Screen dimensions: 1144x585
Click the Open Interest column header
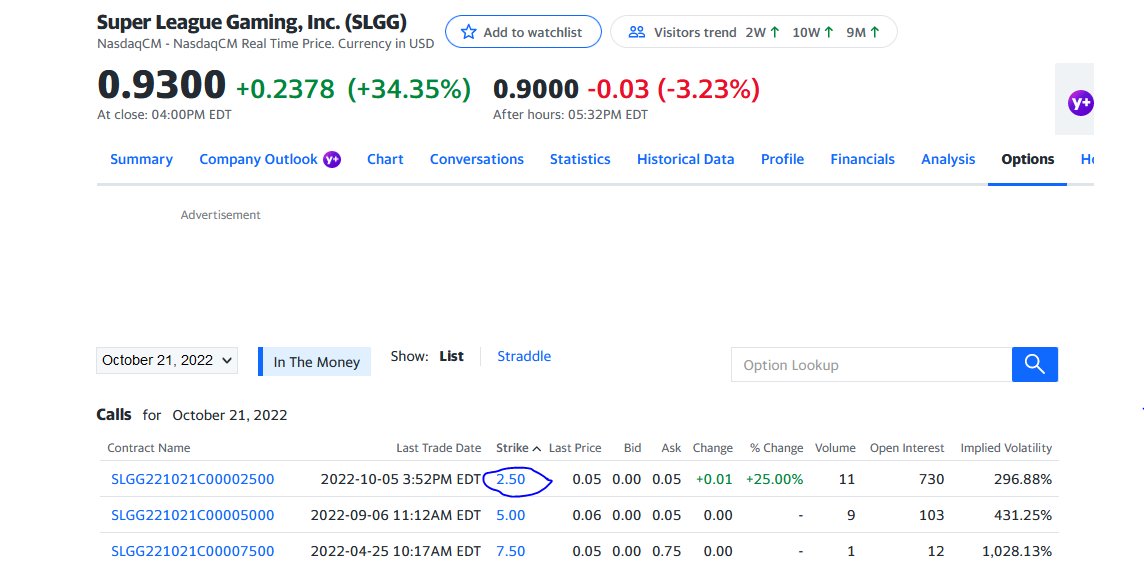point(907,448)
